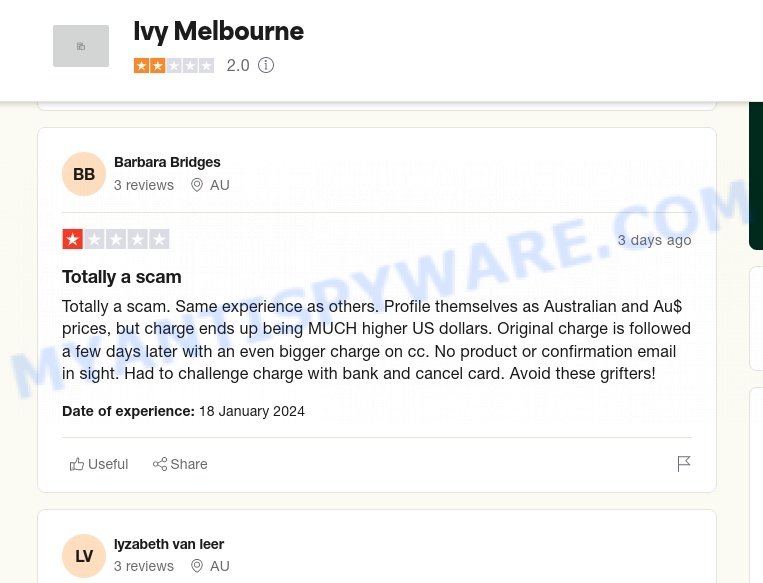Flag Barbara Bridges' review
The height and width of the screenshot is (583, 763).
[x=684, y=464]
